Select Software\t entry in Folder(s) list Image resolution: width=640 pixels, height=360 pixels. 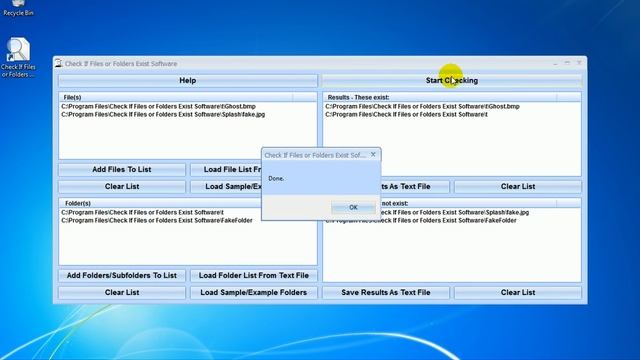pyautogui.click(x=142, y=213)
